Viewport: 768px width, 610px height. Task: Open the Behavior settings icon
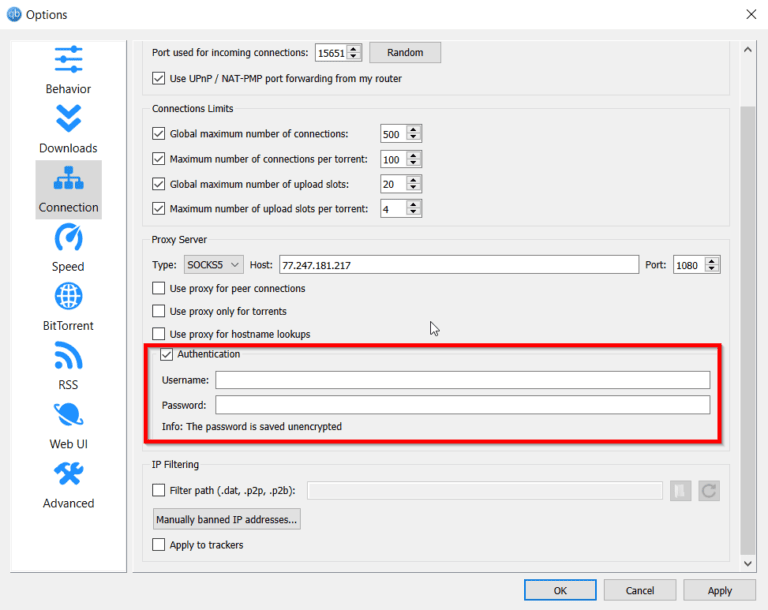pyautogui.click(x=68, y=60)
